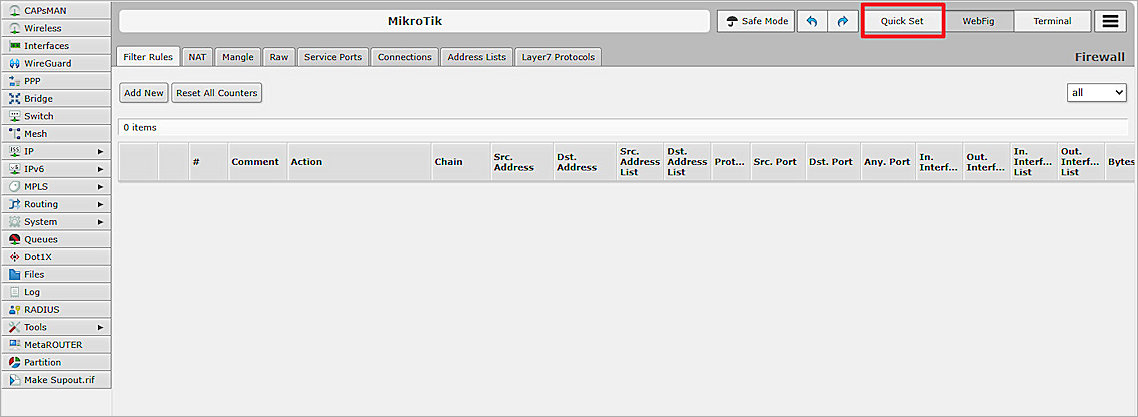Switch to WebFig view
1138x417 pixels.
click(978, 21)
